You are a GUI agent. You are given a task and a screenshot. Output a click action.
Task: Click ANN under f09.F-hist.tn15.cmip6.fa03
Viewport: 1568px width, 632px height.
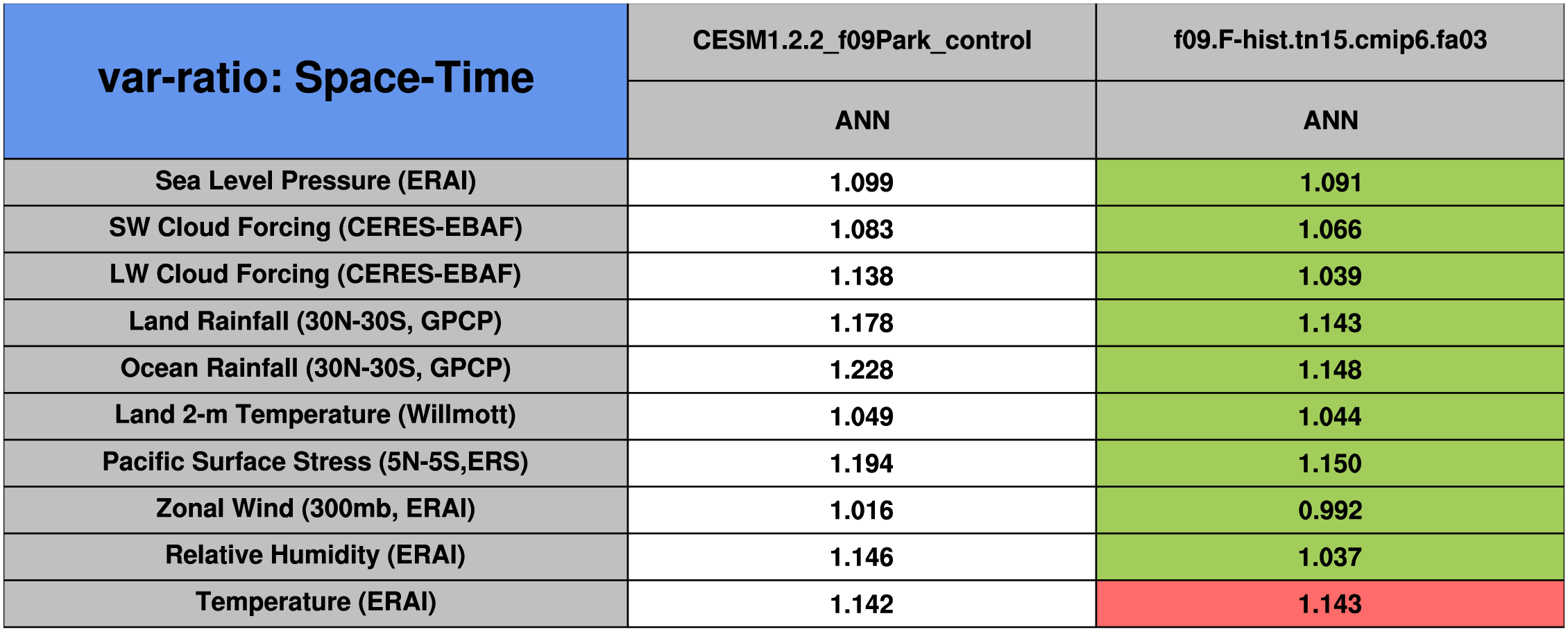[1330, 121]
